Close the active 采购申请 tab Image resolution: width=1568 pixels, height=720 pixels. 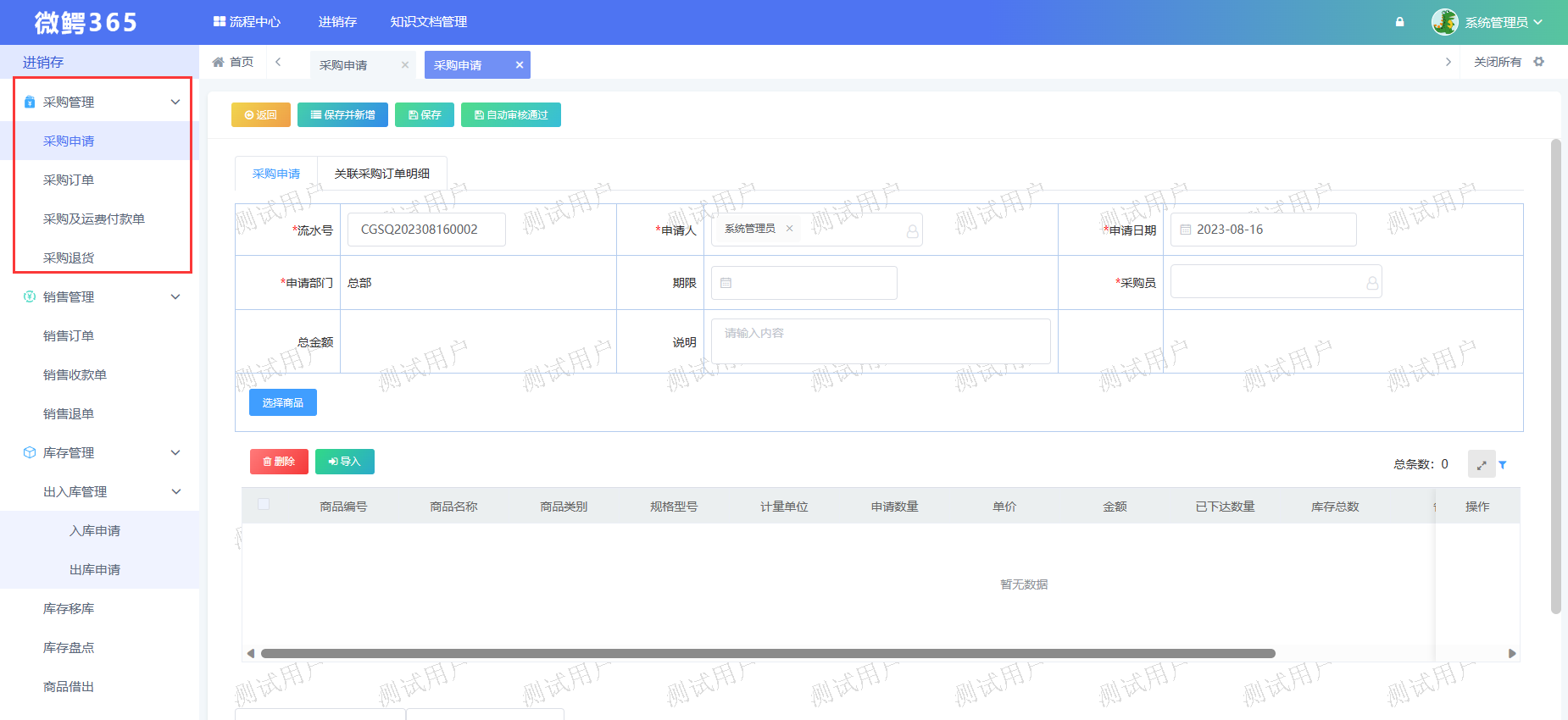point(520,65)
